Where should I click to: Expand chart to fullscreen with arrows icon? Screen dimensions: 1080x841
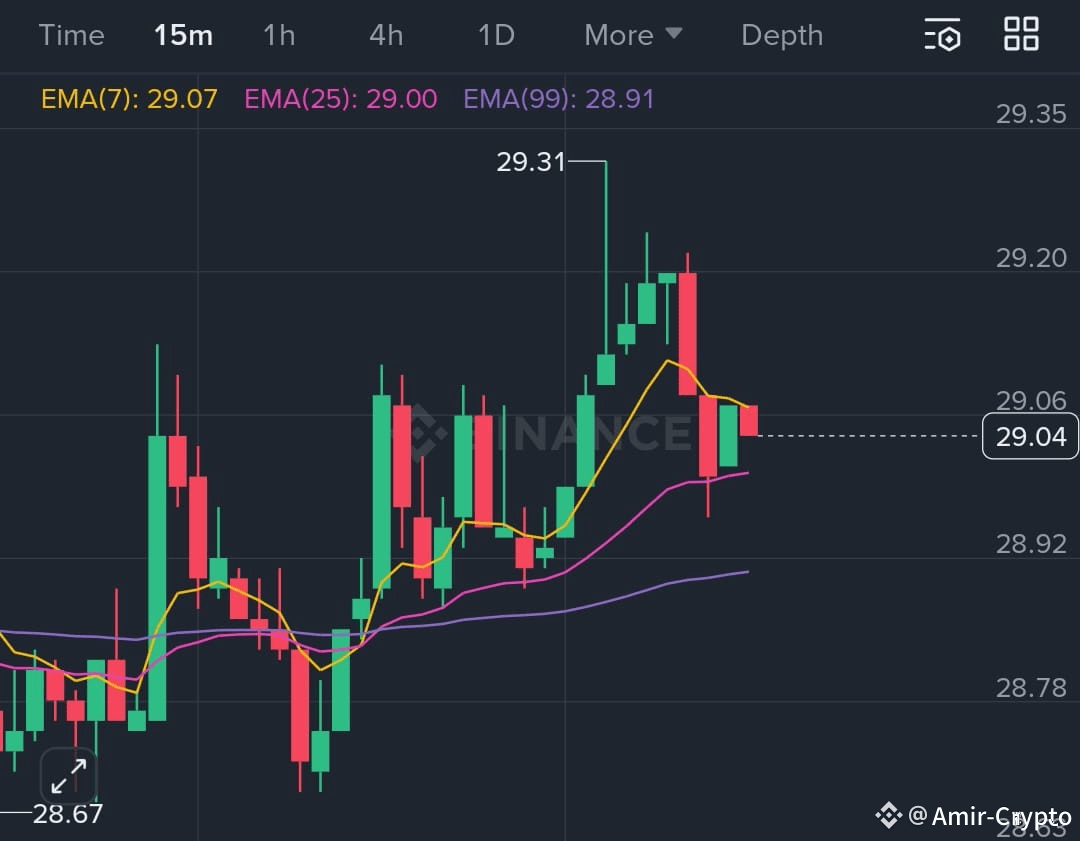(67, 775)
